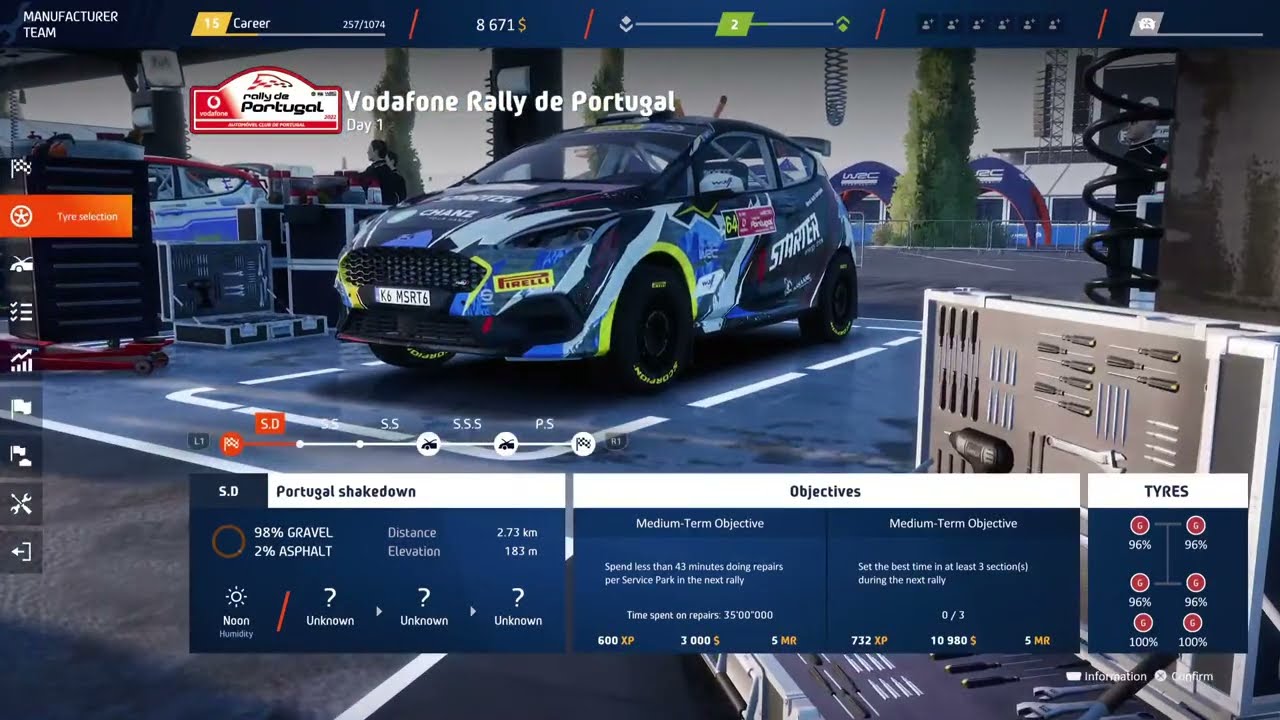1280x720 pixels.
Task: Select the repairs time Medium-Term Objective card
Action: [x=700, y=580]
